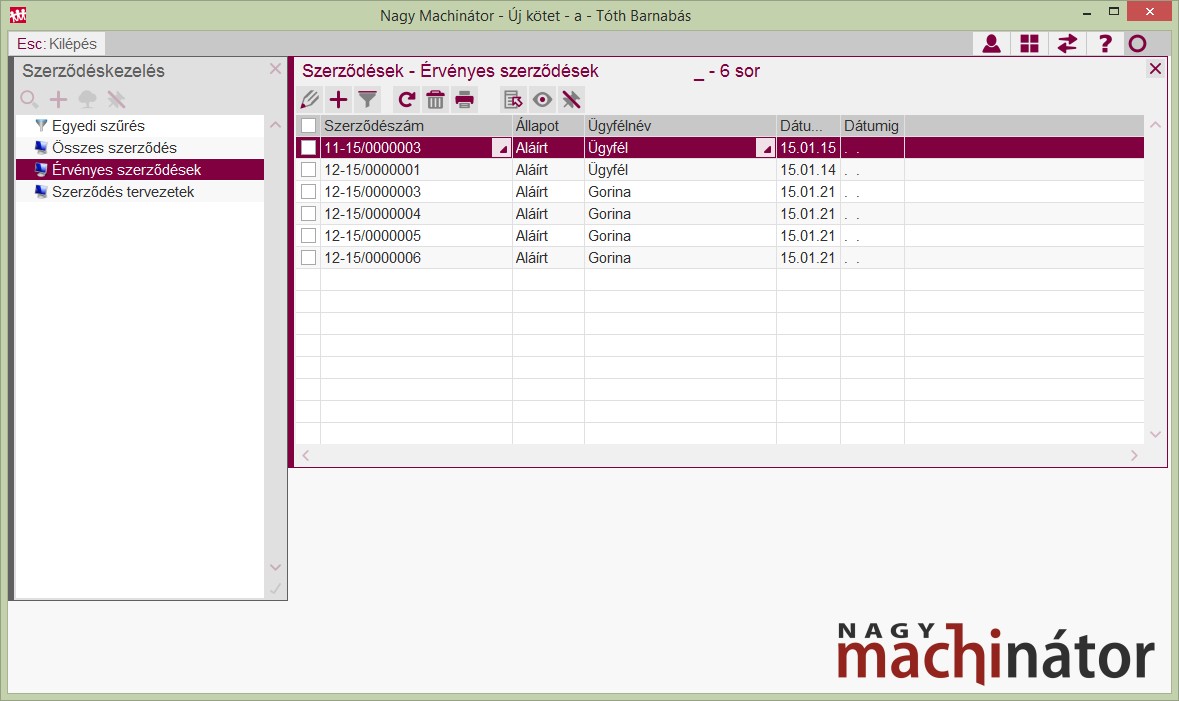Screen dimensions: 1179x701
Task: Click the Esc: Kilépés button
Action: tap(57, 44)
